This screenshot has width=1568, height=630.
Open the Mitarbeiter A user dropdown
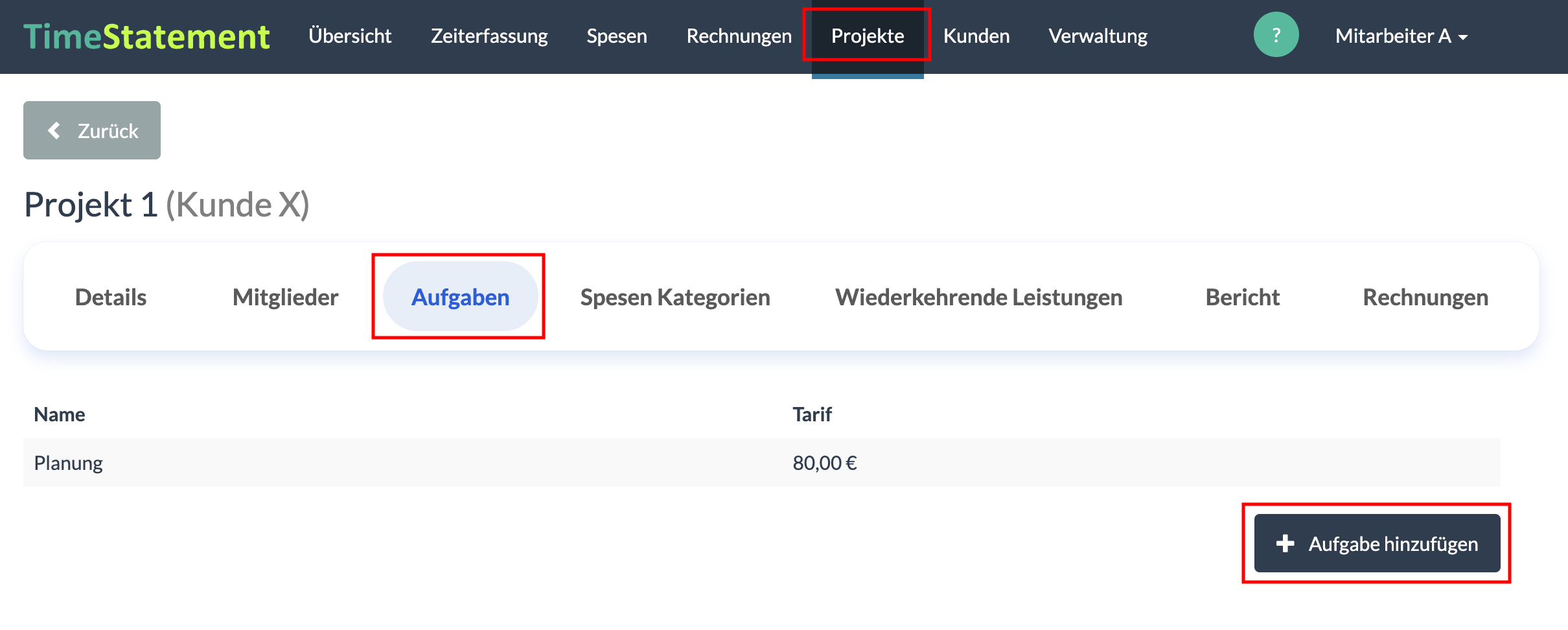[x=1401, y=36]
